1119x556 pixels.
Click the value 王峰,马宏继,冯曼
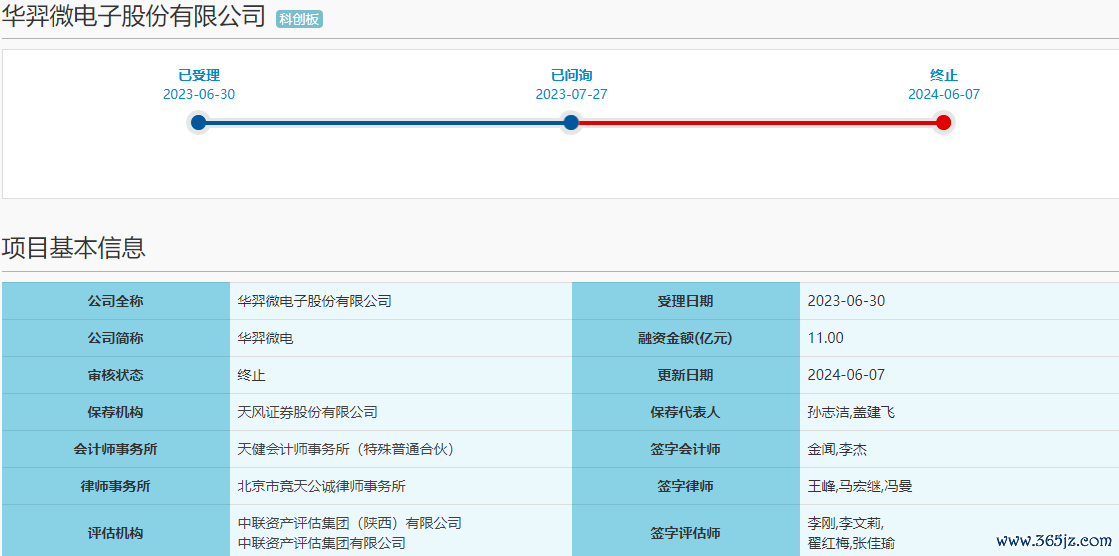860,487
